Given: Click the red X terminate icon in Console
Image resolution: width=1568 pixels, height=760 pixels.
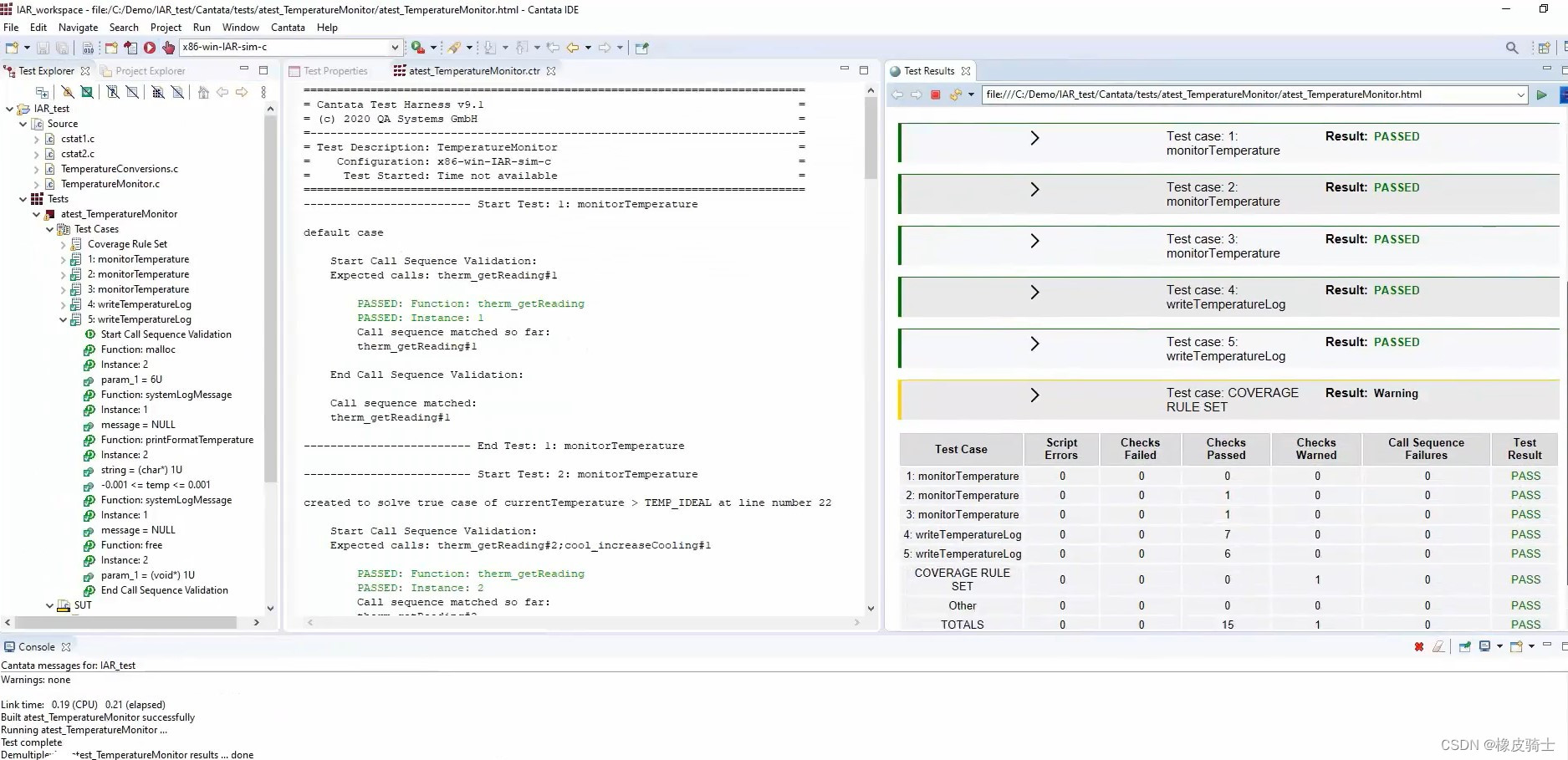Looking at the screenshot, I should pos(1419,646).
